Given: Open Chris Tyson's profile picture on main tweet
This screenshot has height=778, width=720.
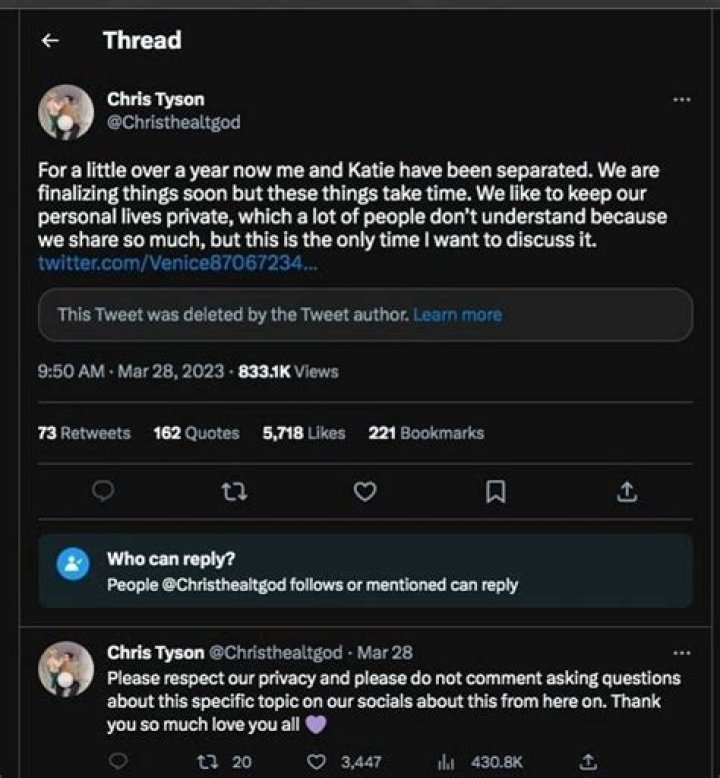Looking at the screenshot, I should tap(66, 112).
